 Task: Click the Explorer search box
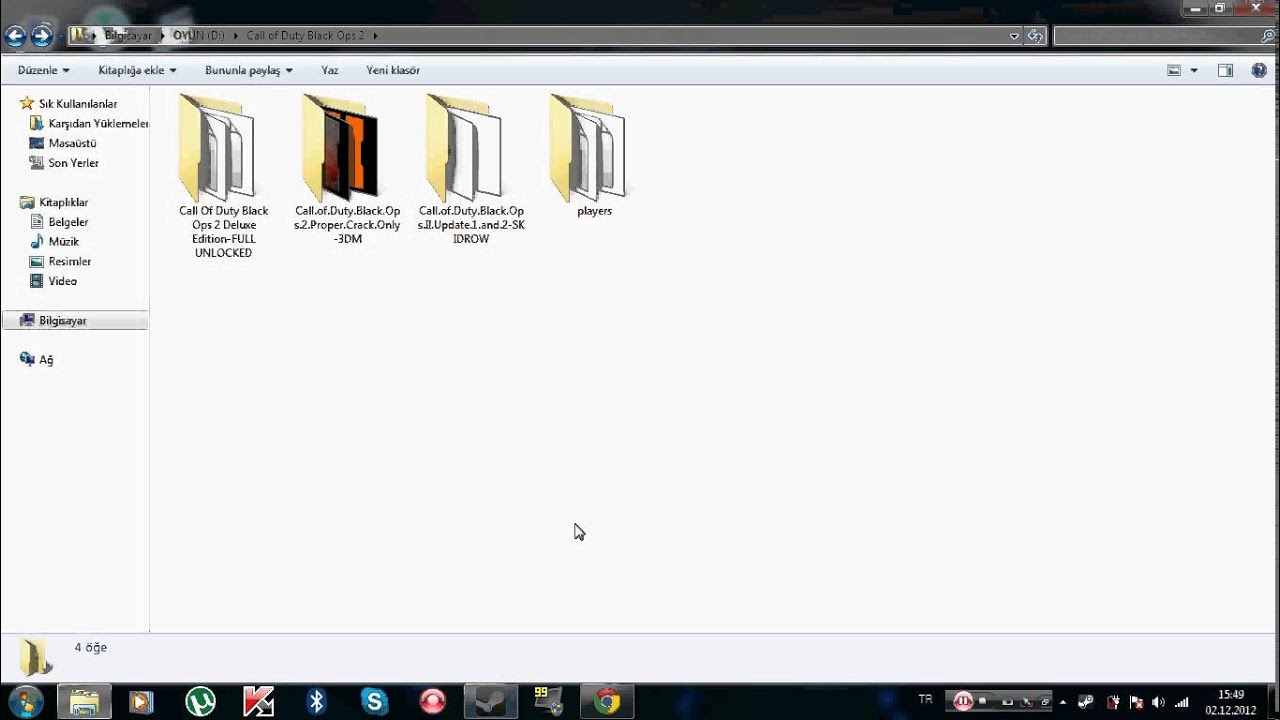(1162, 36)
